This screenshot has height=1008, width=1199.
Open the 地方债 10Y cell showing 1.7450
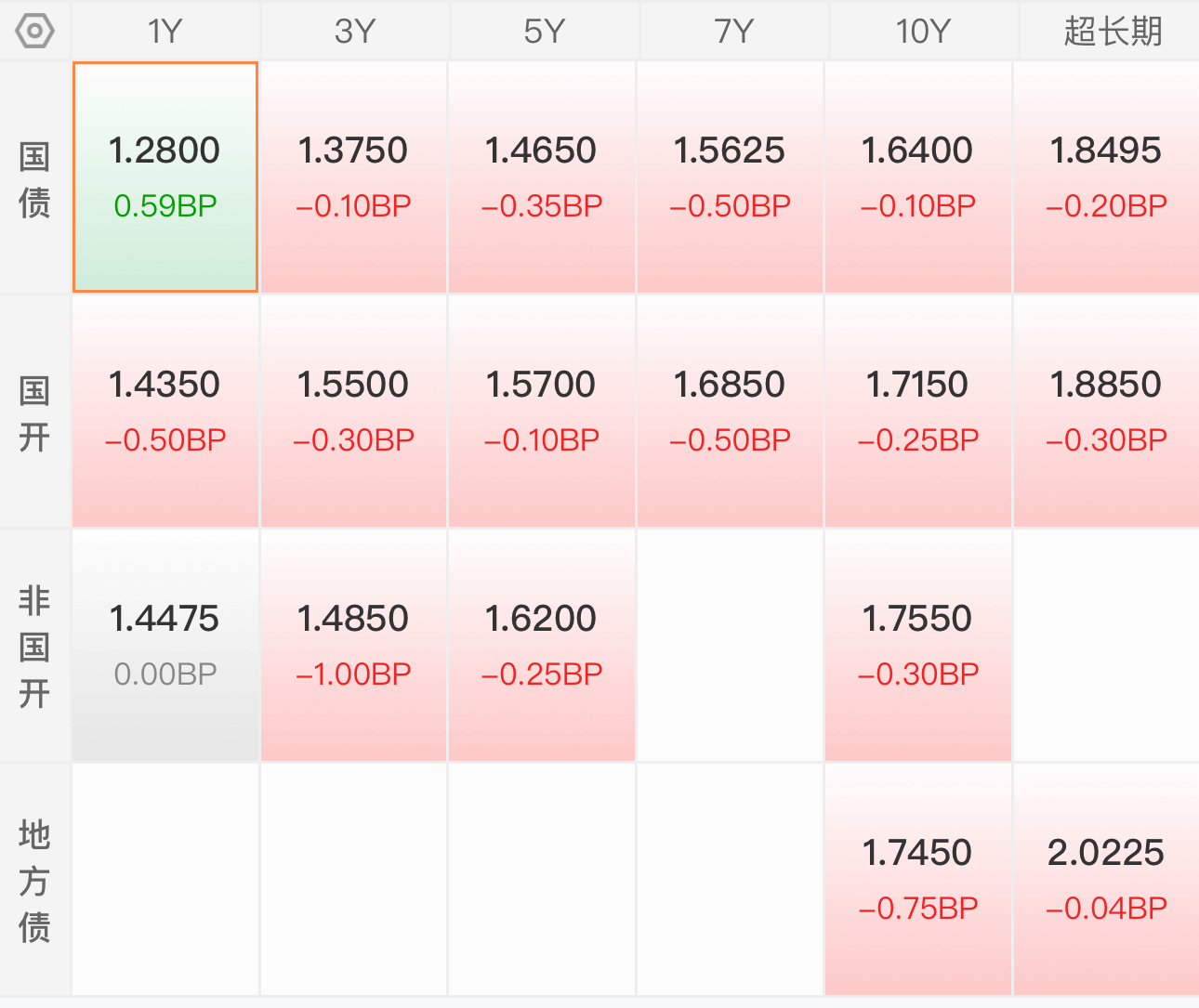click(917, 880)
